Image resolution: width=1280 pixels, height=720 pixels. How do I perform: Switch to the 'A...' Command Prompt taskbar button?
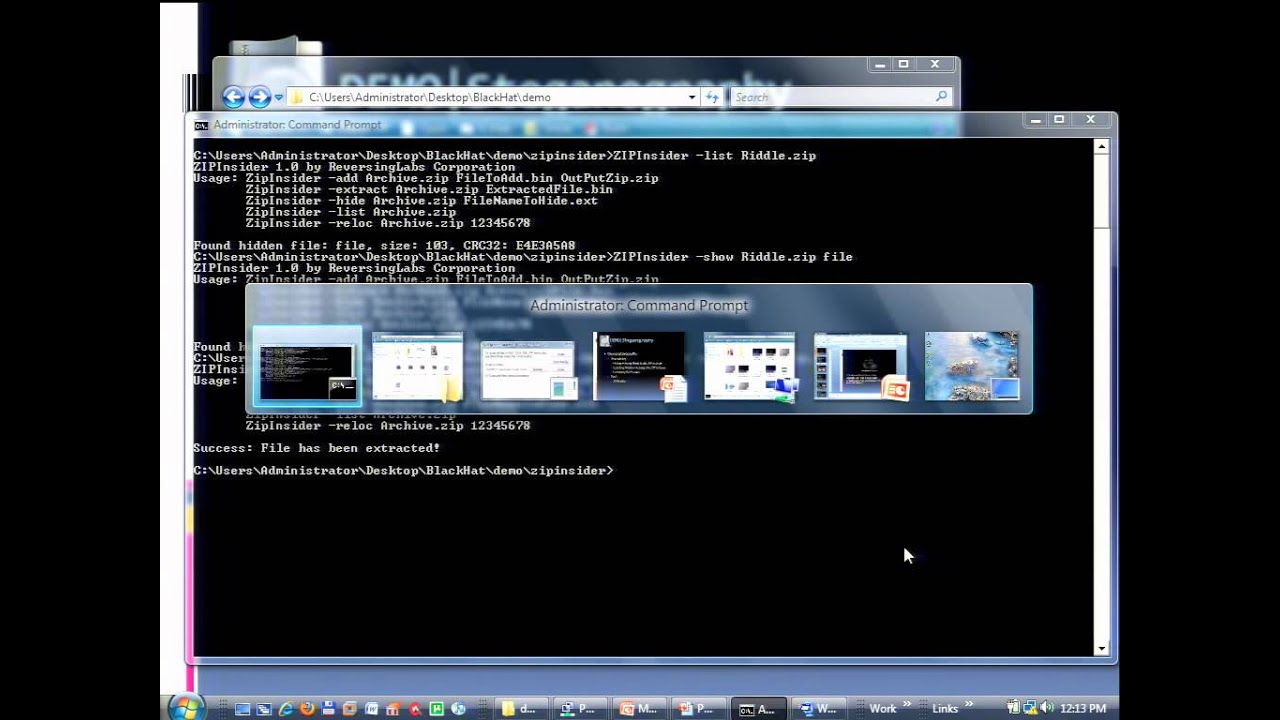[758, 709]
